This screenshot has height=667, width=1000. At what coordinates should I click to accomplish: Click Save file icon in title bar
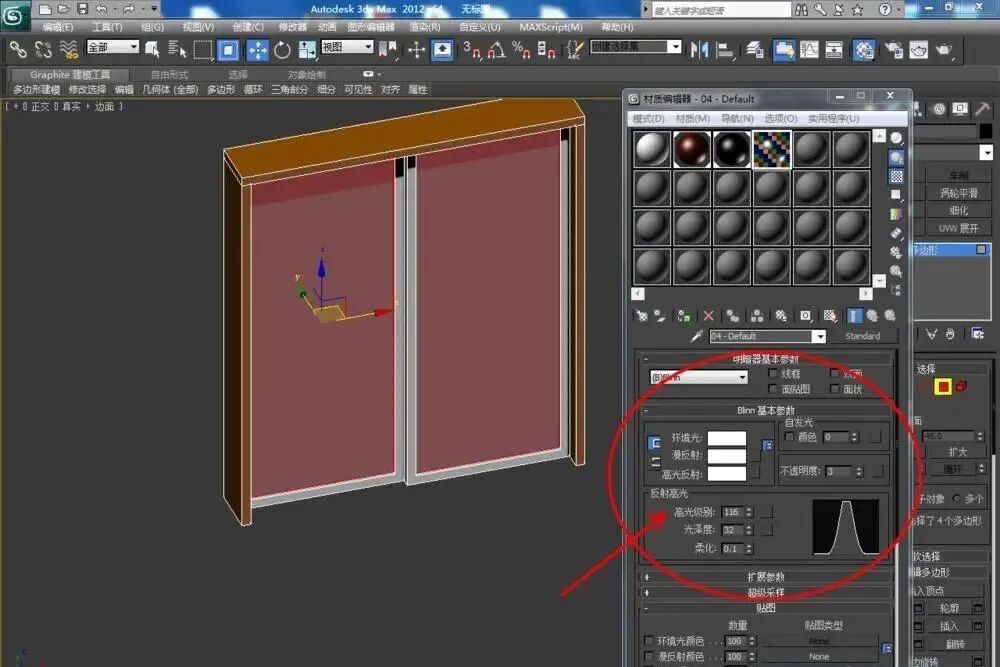(x=82, y=9)
